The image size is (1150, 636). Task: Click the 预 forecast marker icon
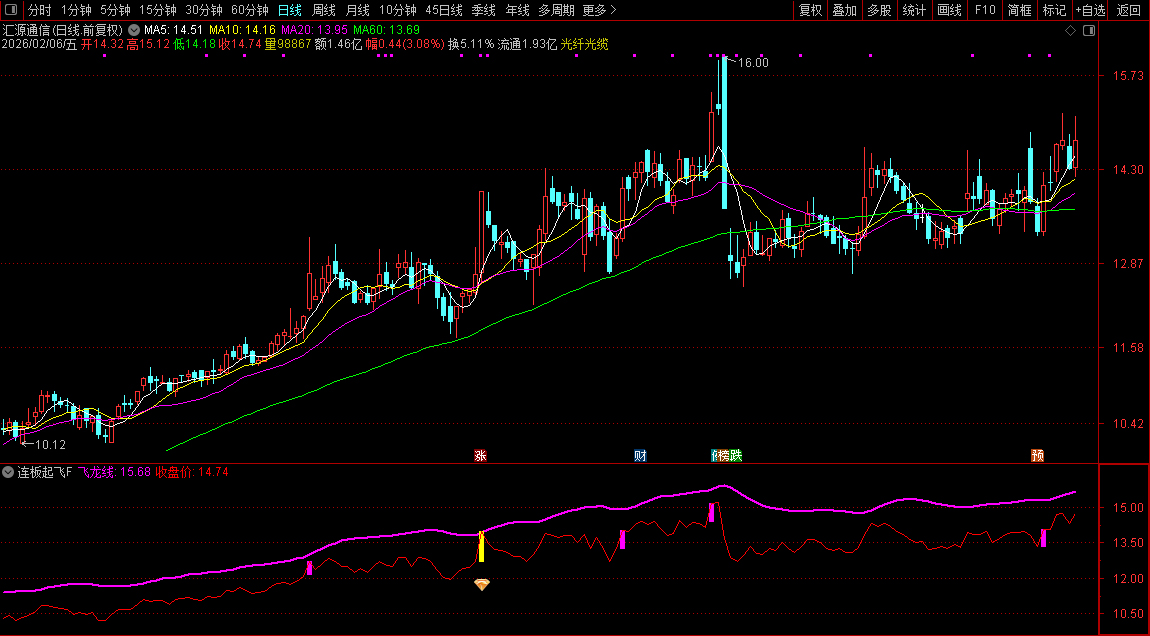pyautogui.click(x=1038, y=456)
